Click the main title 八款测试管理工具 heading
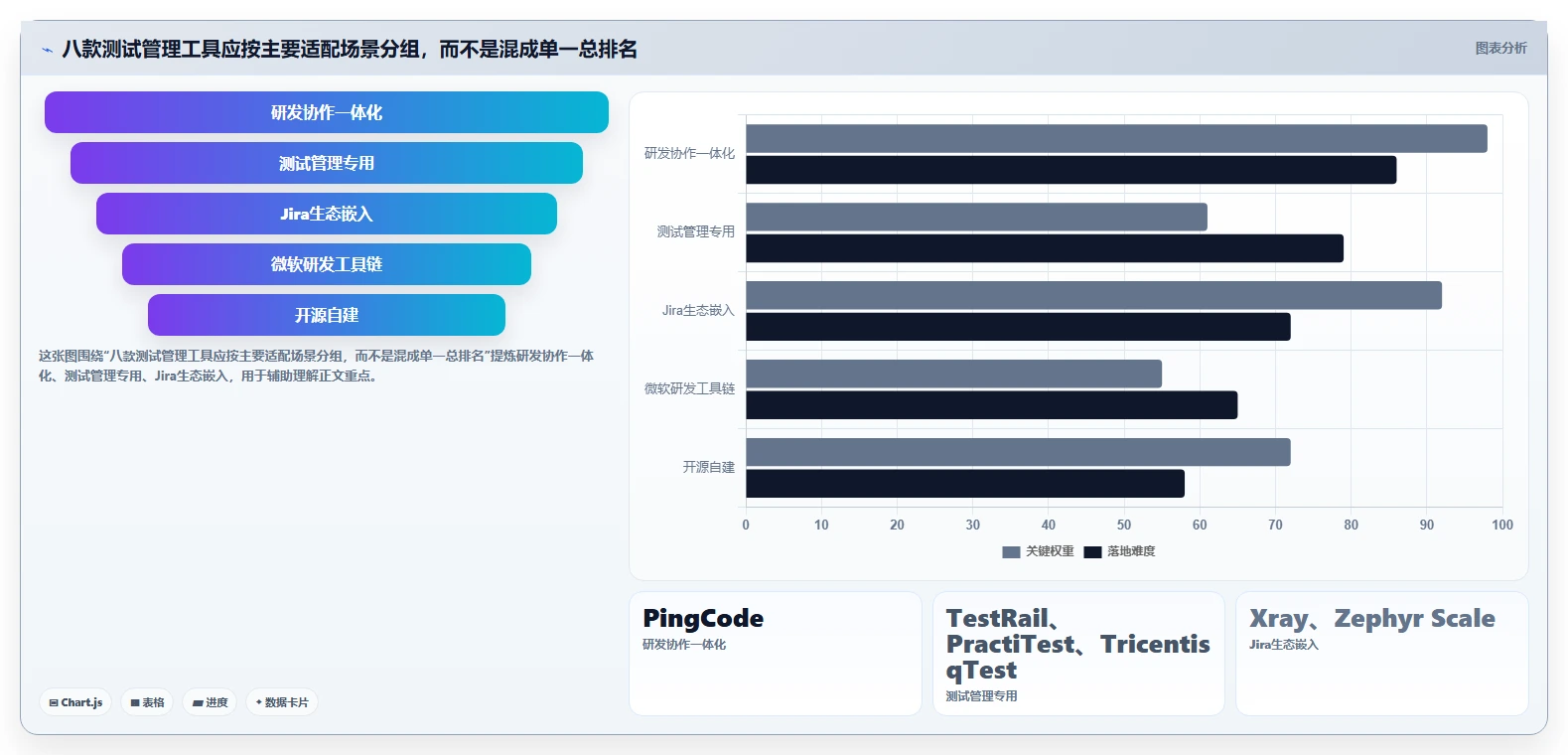This screenshot has width=1568, height=755. 350,49
